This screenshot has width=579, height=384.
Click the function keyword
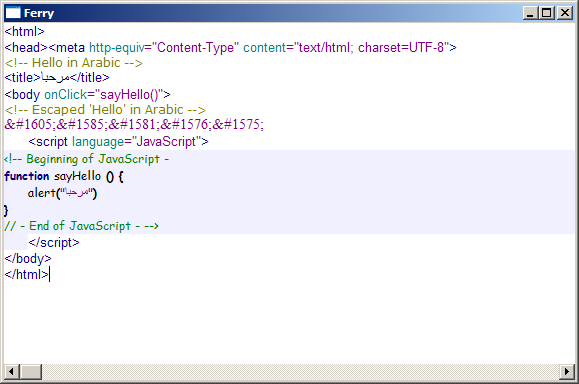(27, 176)
